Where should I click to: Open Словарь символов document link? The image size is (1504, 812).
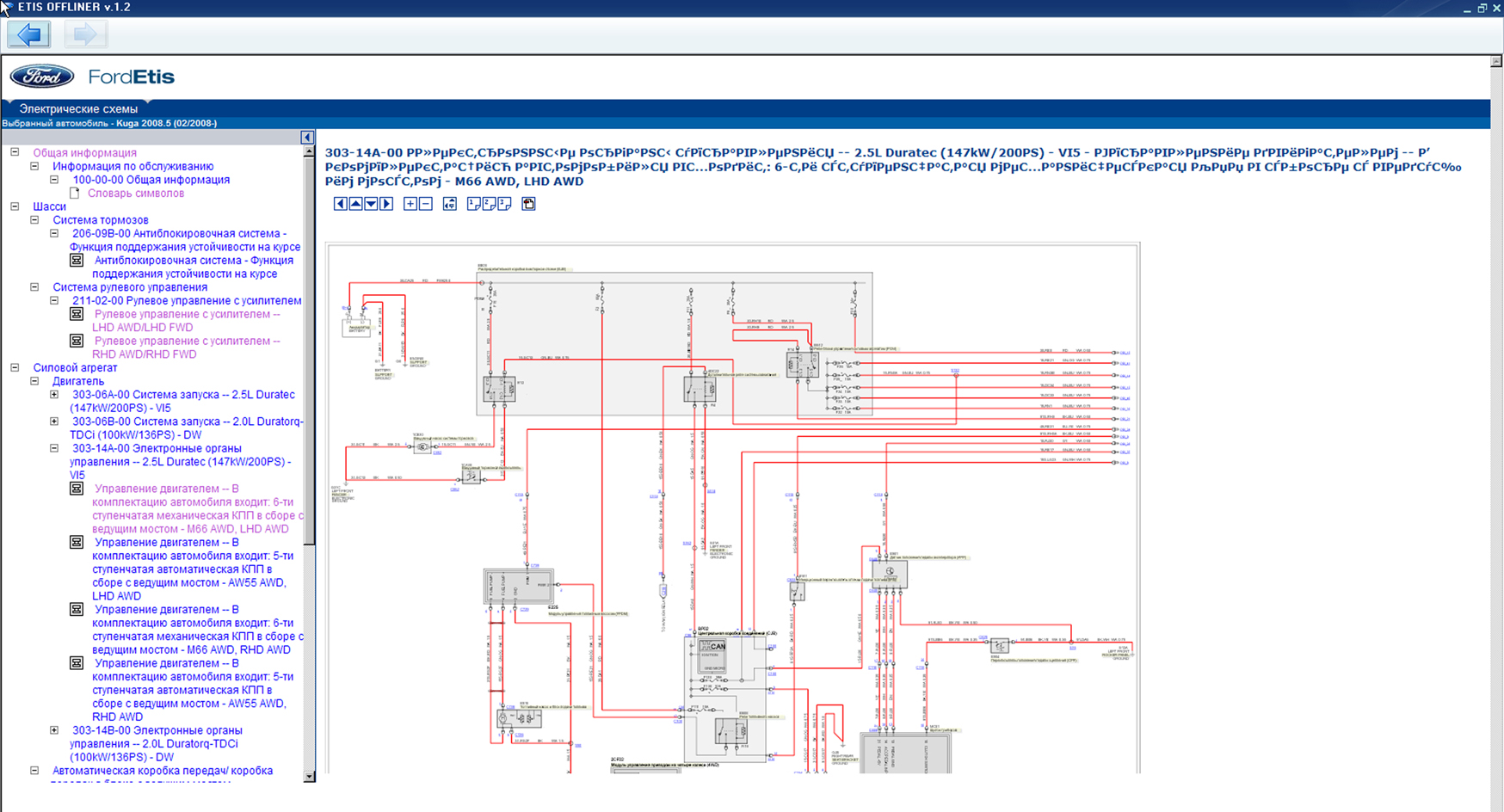tap(135, 194)
